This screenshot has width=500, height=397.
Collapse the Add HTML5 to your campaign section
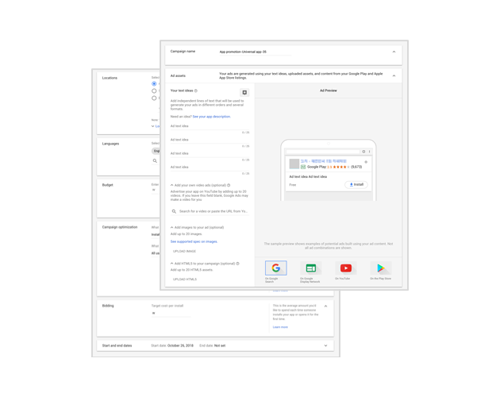pos(172,263)
